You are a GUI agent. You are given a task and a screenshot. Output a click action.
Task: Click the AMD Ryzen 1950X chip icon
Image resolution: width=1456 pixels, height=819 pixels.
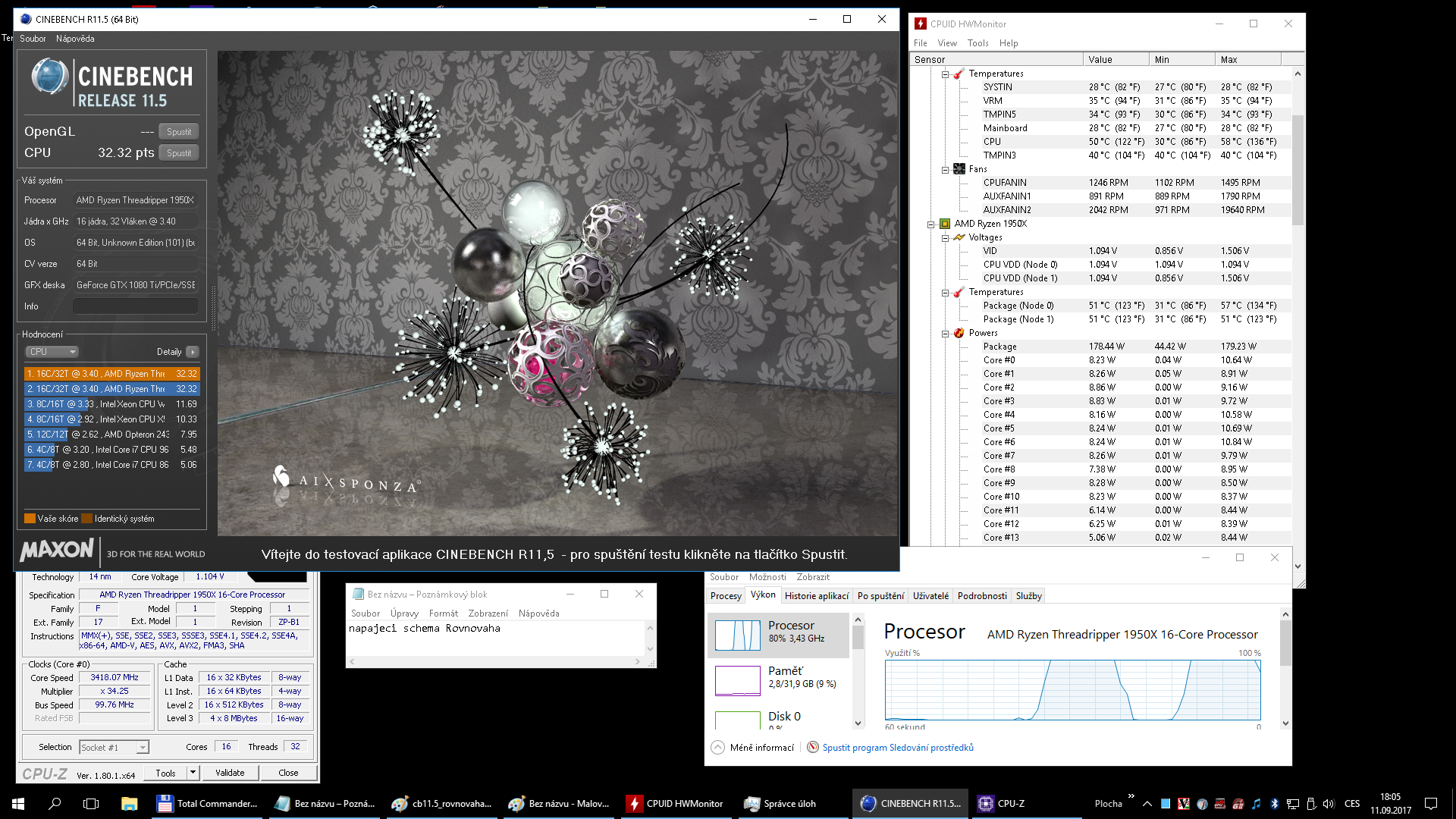point(945,224)
